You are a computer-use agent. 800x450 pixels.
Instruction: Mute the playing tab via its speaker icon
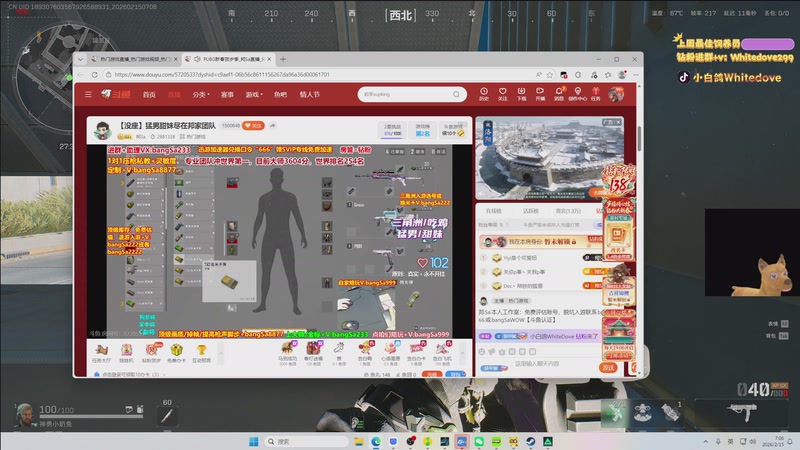197,59
